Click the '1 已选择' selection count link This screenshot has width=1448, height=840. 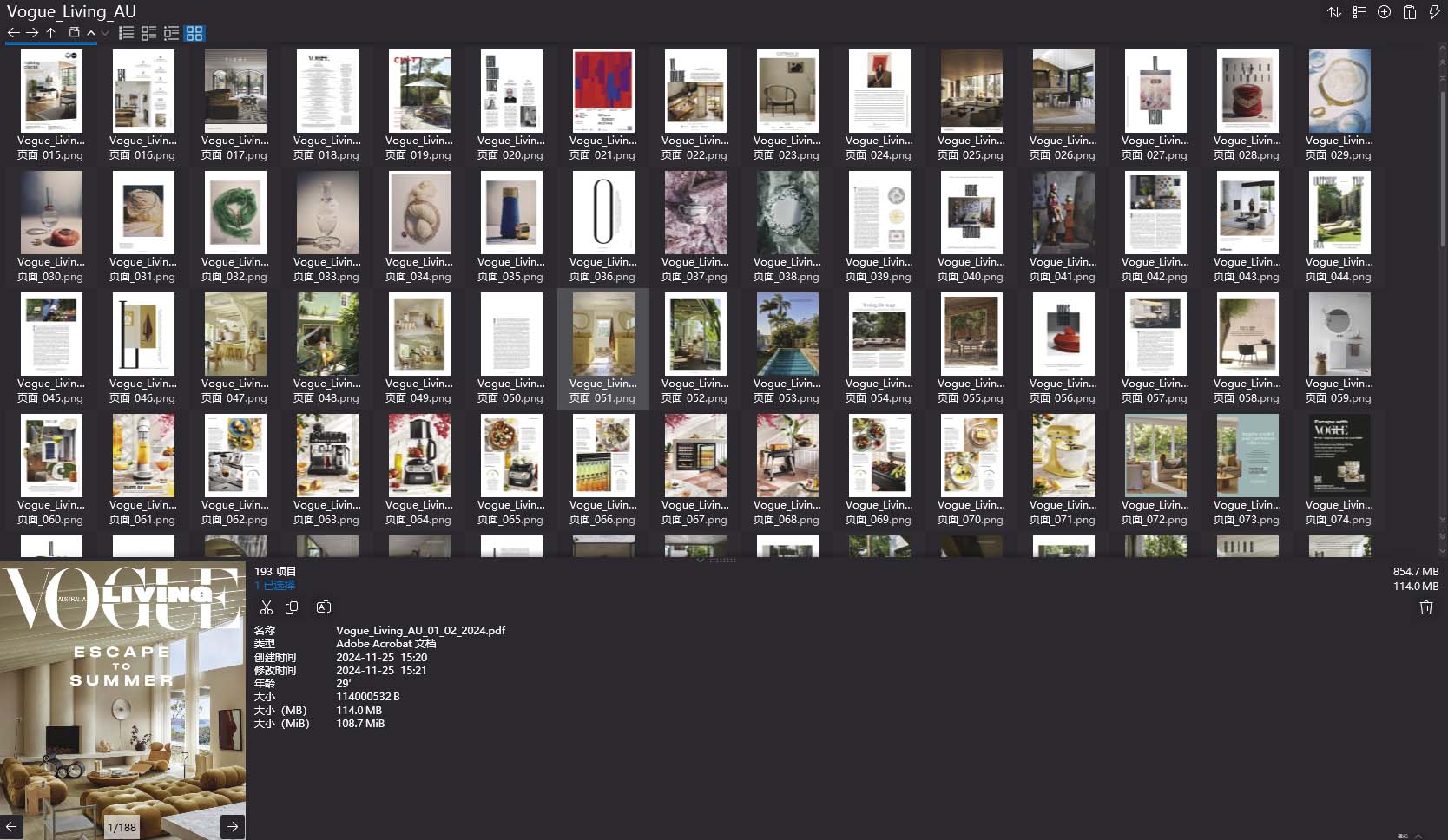(x=274, y=586)
